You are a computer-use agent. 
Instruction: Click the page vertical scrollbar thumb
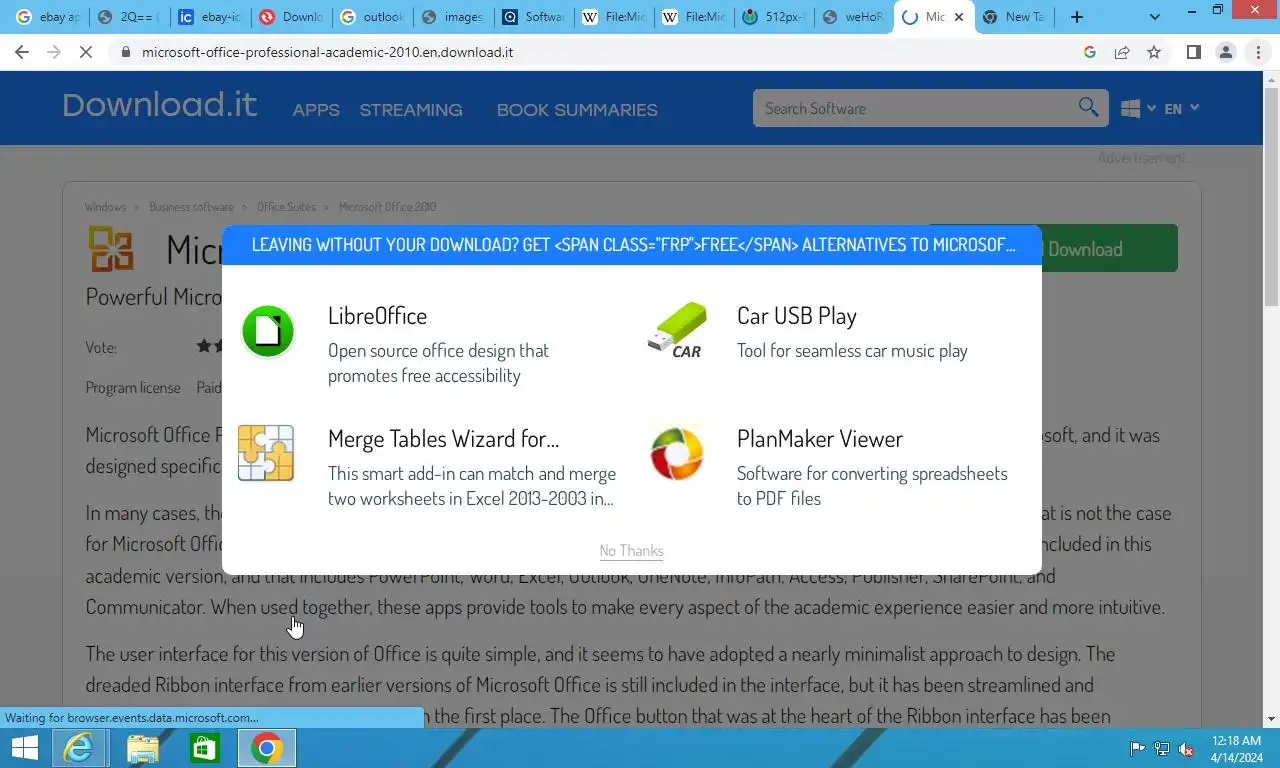click(1271, 195)
